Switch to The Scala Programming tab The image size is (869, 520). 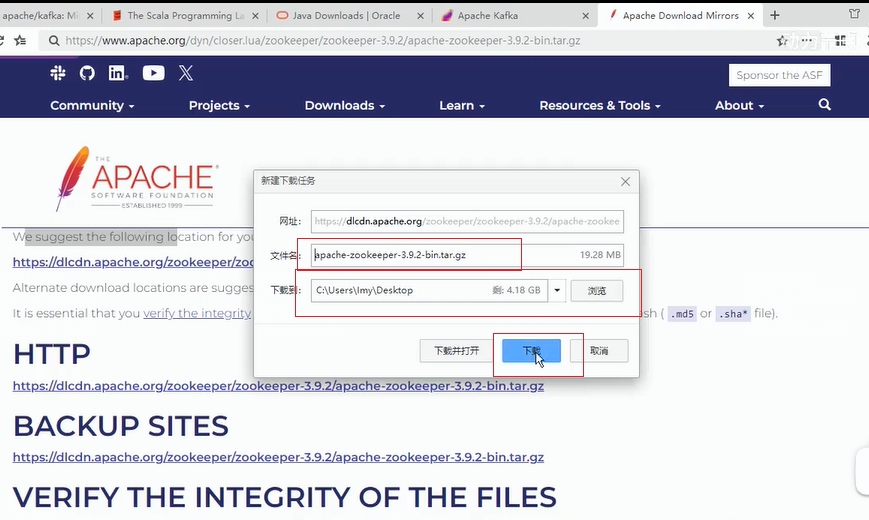pyautogui.click(x=186, y=16)
